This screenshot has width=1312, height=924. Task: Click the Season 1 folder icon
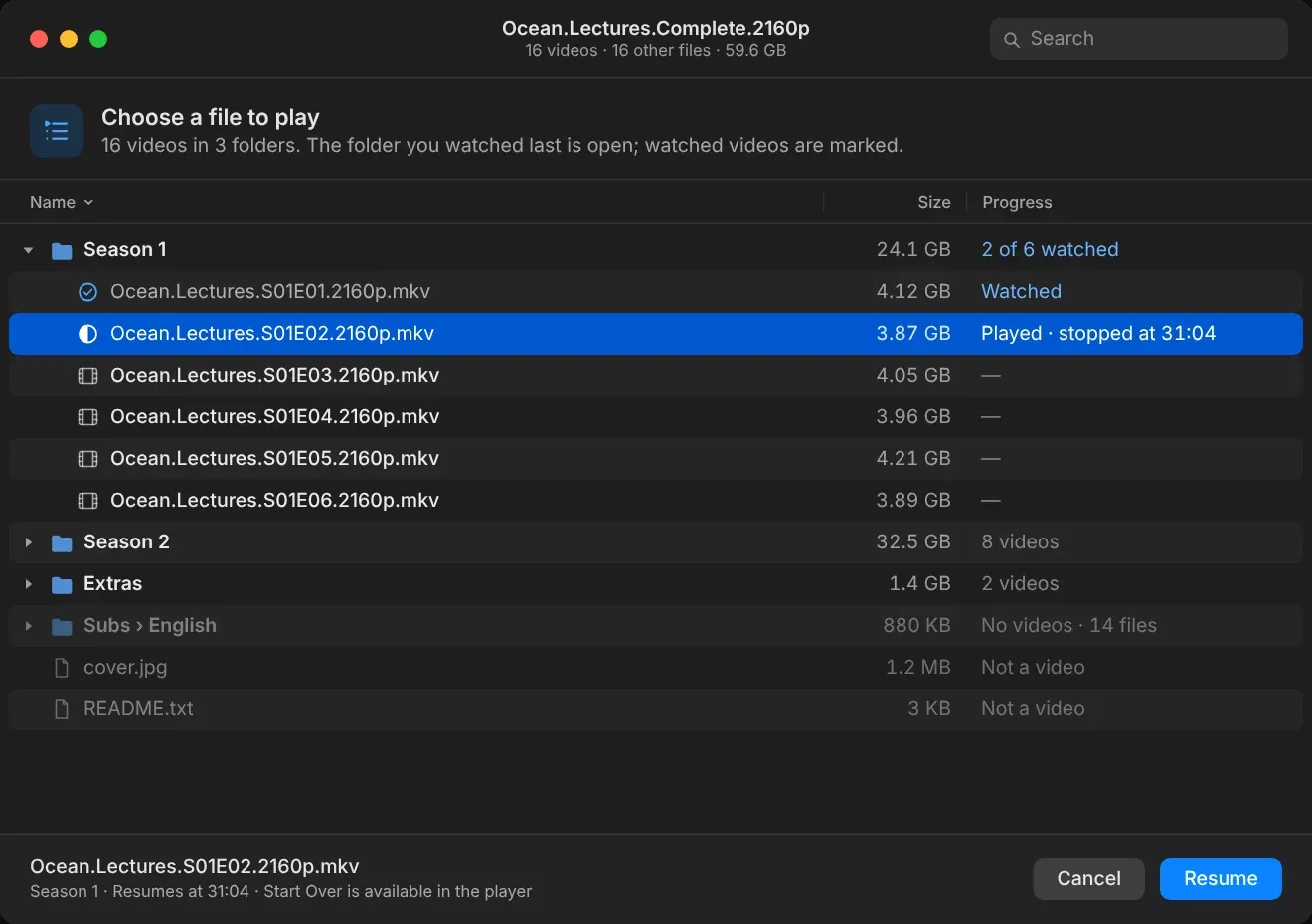coord(62,251)
